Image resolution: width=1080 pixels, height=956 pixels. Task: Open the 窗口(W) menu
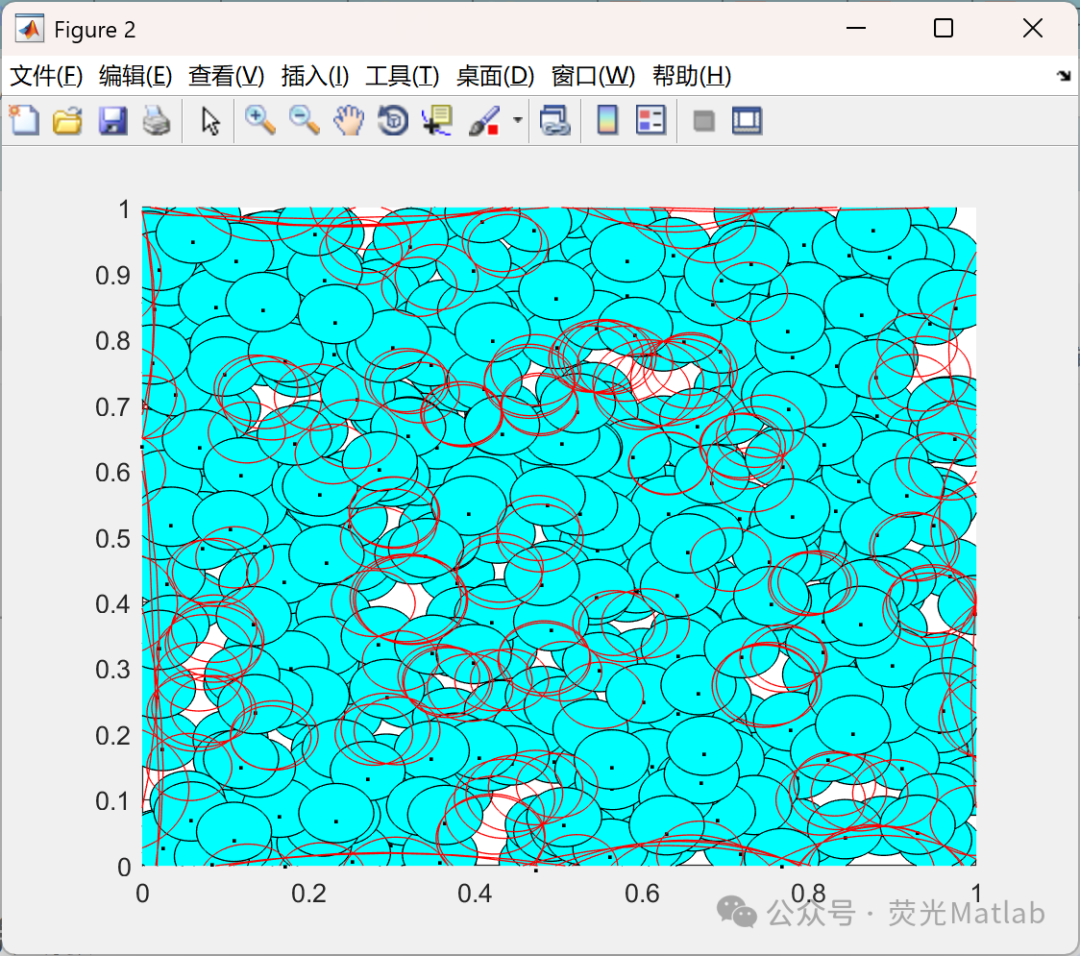click(x=593, y=75)
